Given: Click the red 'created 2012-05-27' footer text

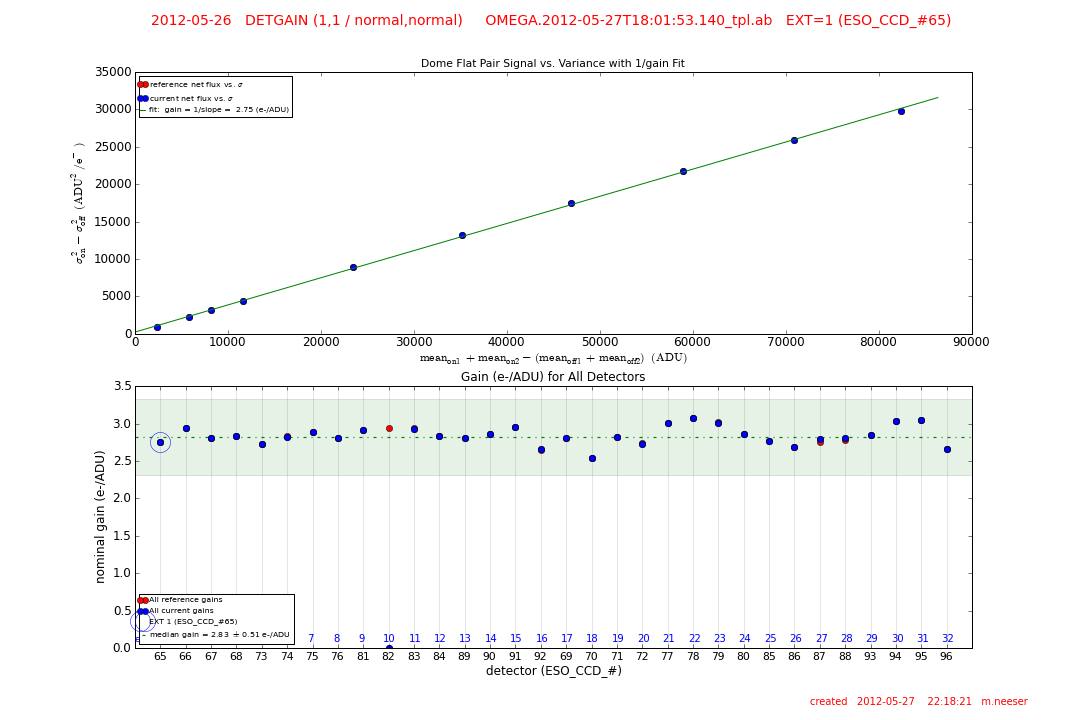Looking at the screenshot, I should pos(918,702).
